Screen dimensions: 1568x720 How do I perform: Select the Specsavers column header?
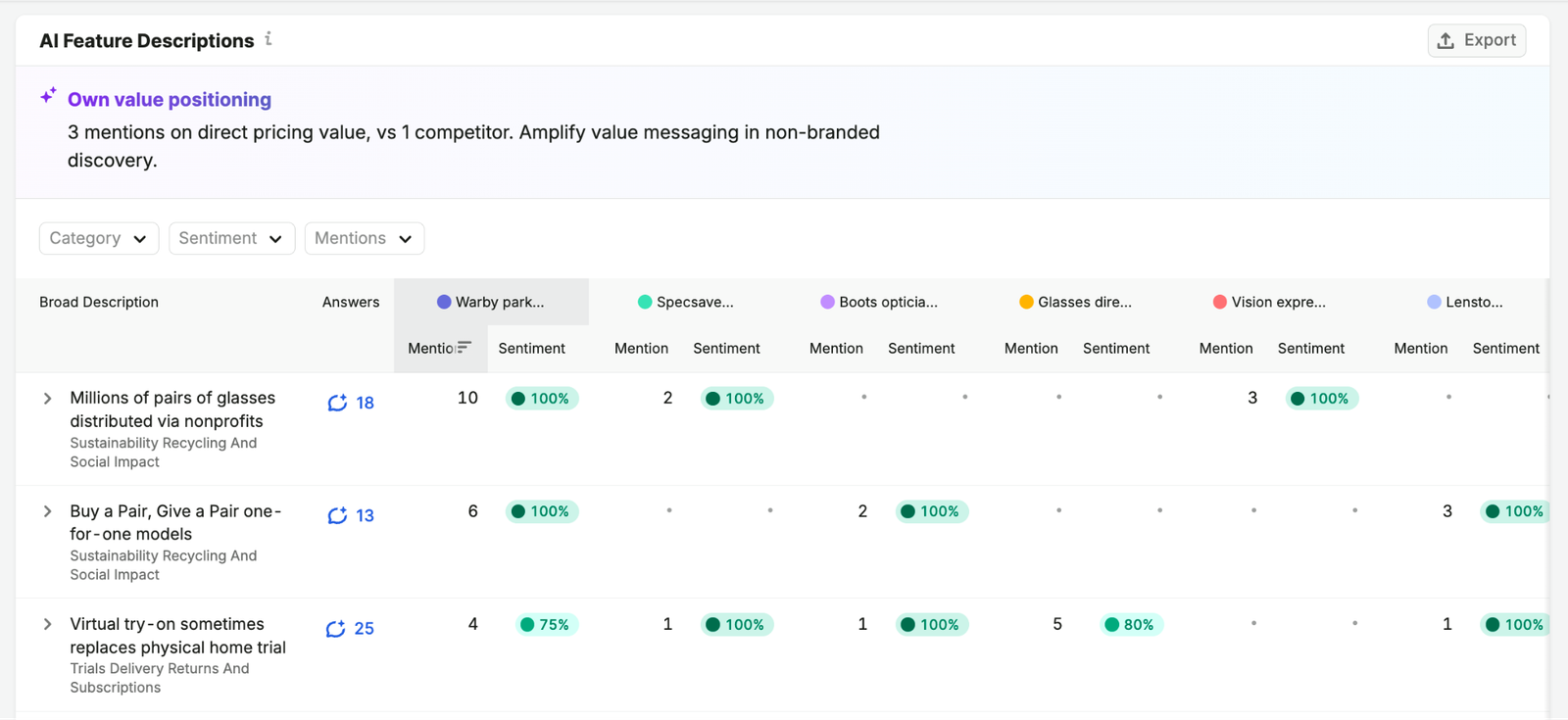click(x=686, y=302)
